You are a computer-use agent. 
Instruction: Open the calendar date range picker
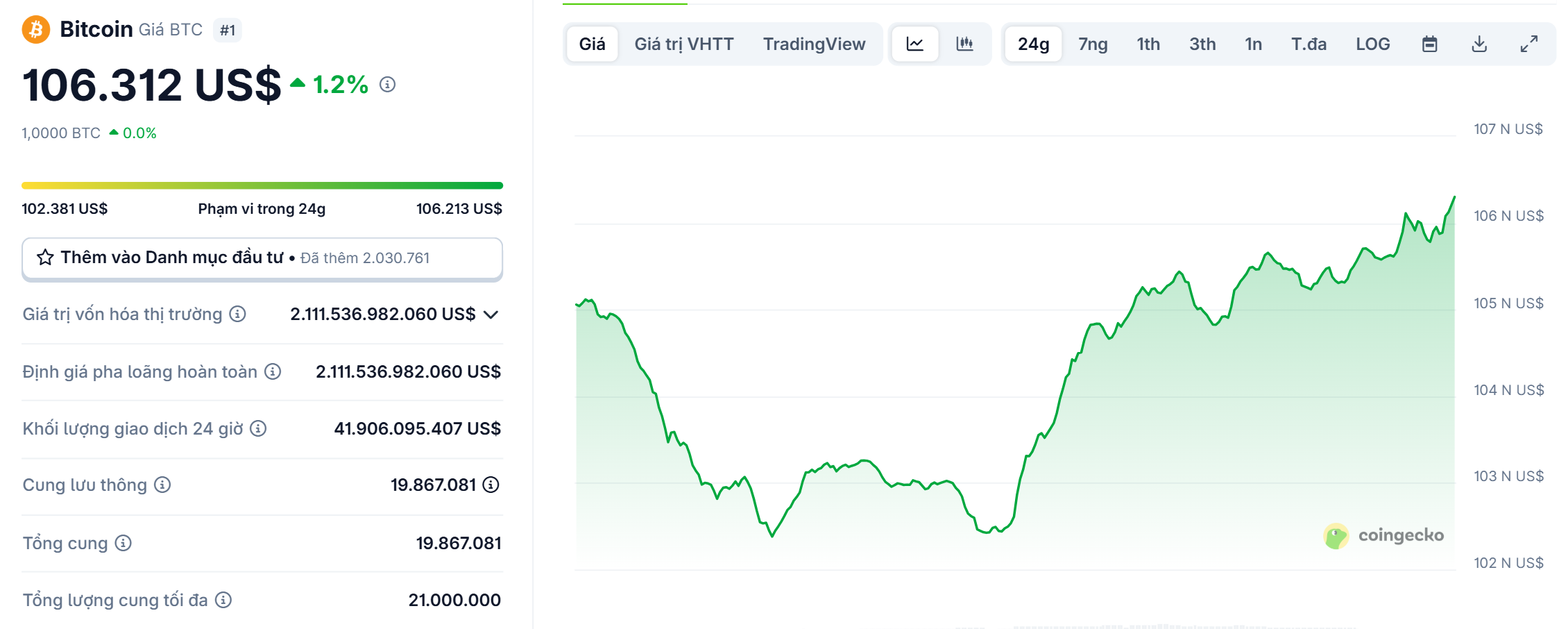[1429, 44]
